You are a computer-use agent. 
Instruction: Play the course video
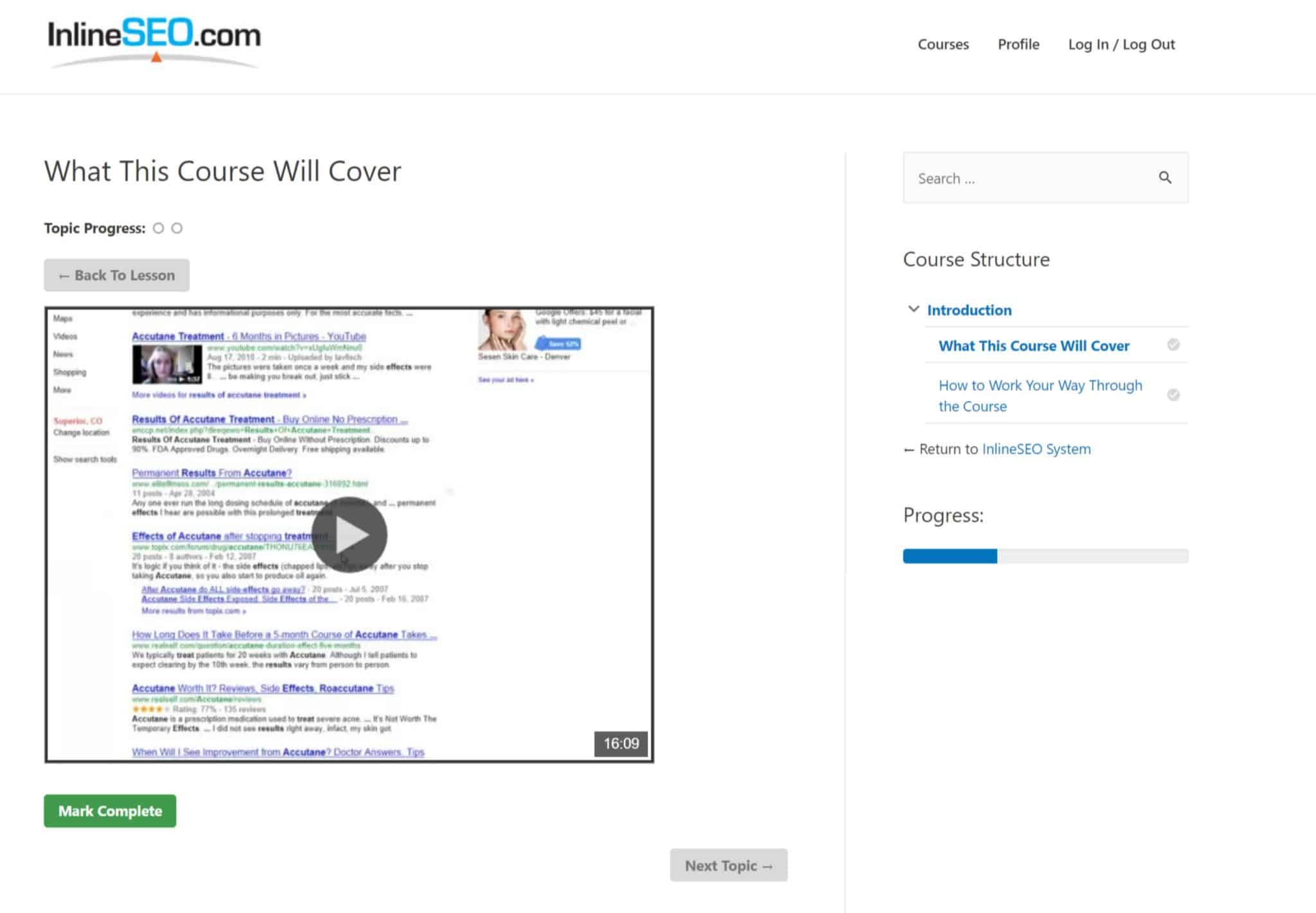point(349,535)
